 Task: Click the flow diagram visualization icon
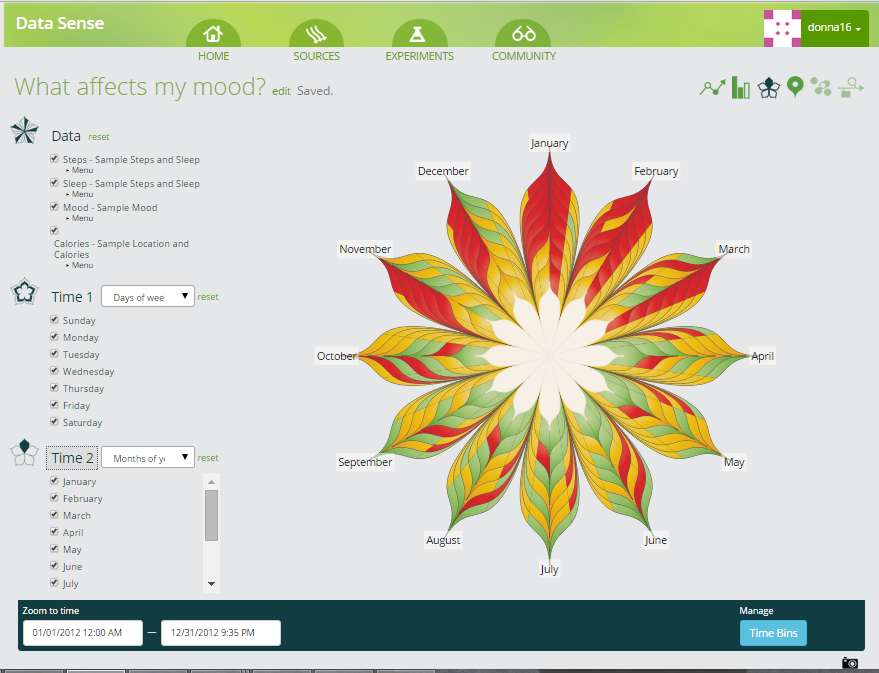[851, 87]
